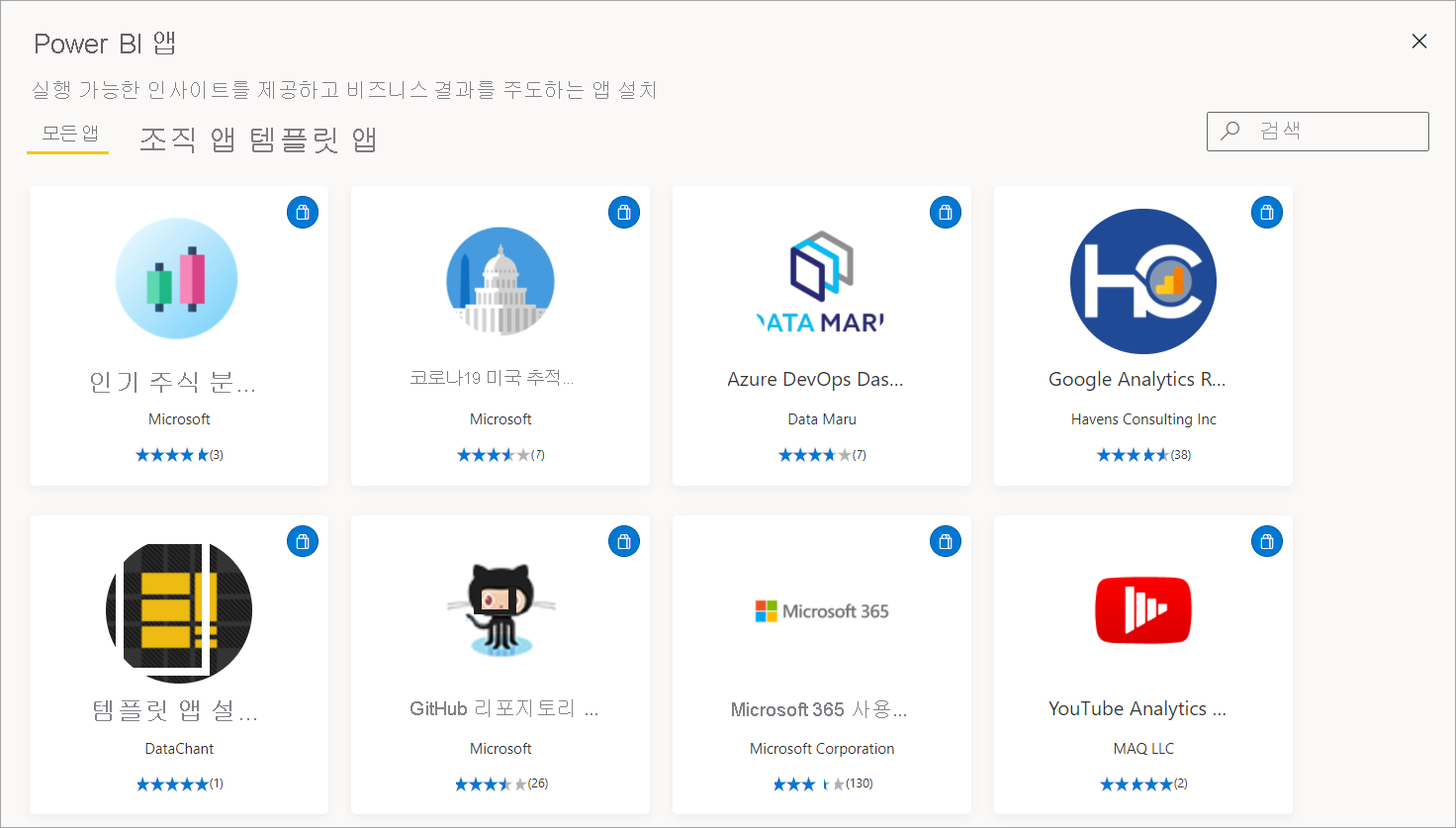Click the magnifier icon in the search box
This screenshot has height=828, width=1456.
pyautogui.click(x=1230, y=131)
